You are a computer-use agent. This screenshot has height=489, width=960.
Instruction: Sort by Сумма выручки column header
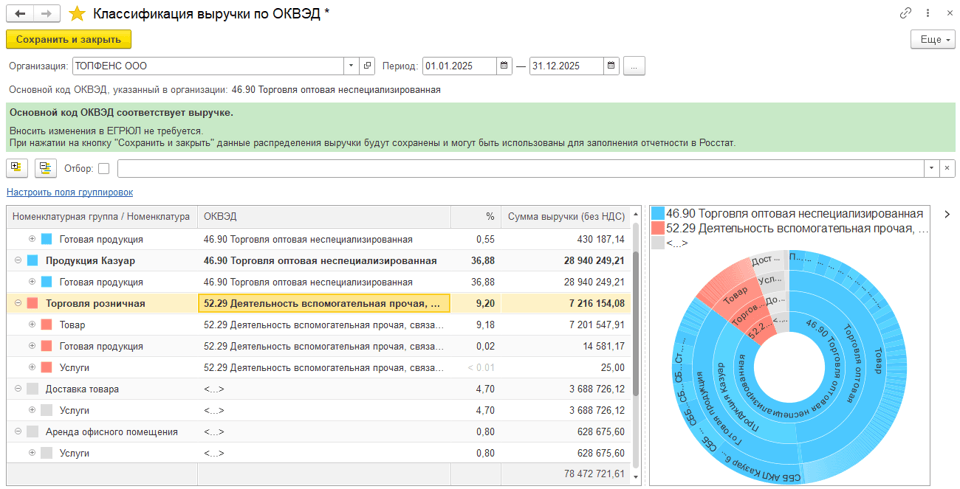pyautogui.click(x=565, y=217)
